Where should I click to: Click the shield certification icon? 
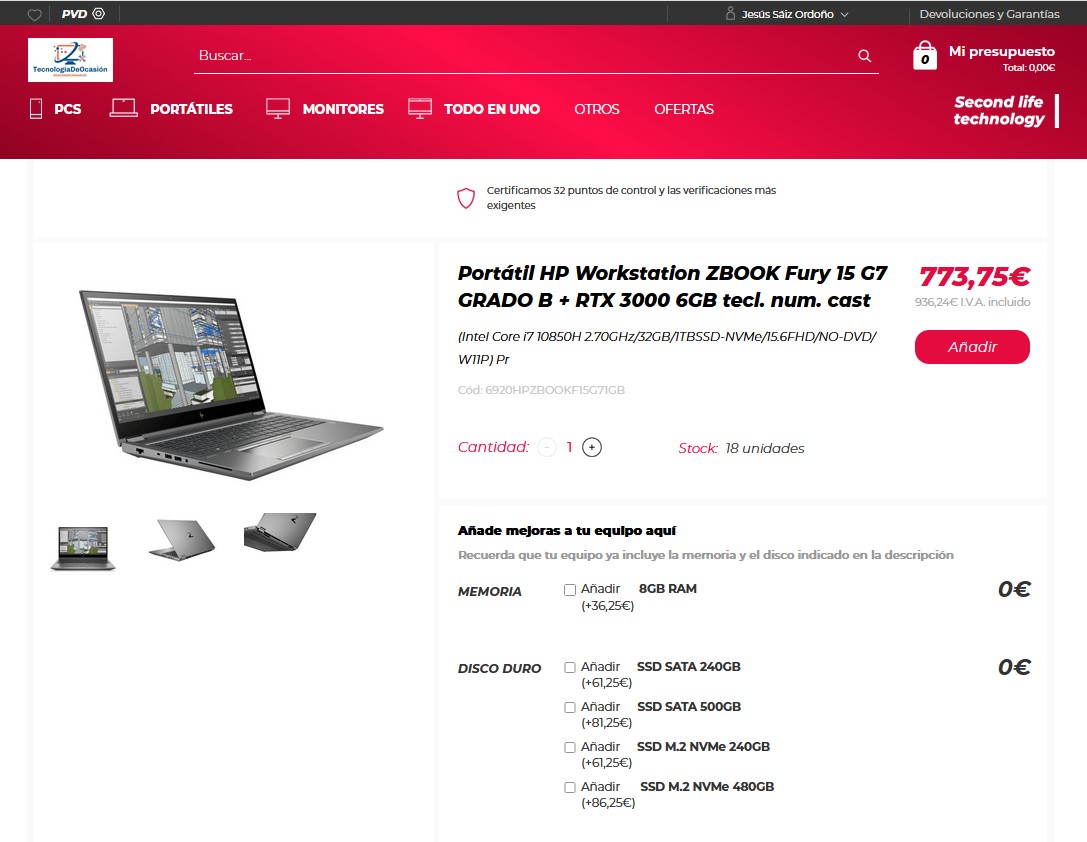[x=466, y=198]
